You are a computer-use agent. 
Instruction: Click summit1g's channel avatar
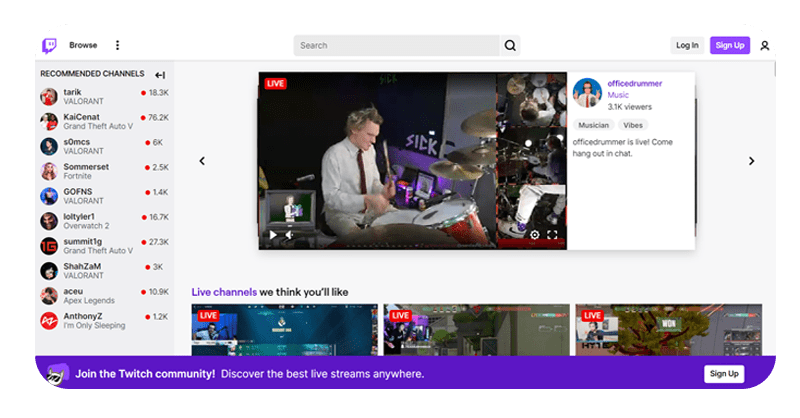(49, 246)
